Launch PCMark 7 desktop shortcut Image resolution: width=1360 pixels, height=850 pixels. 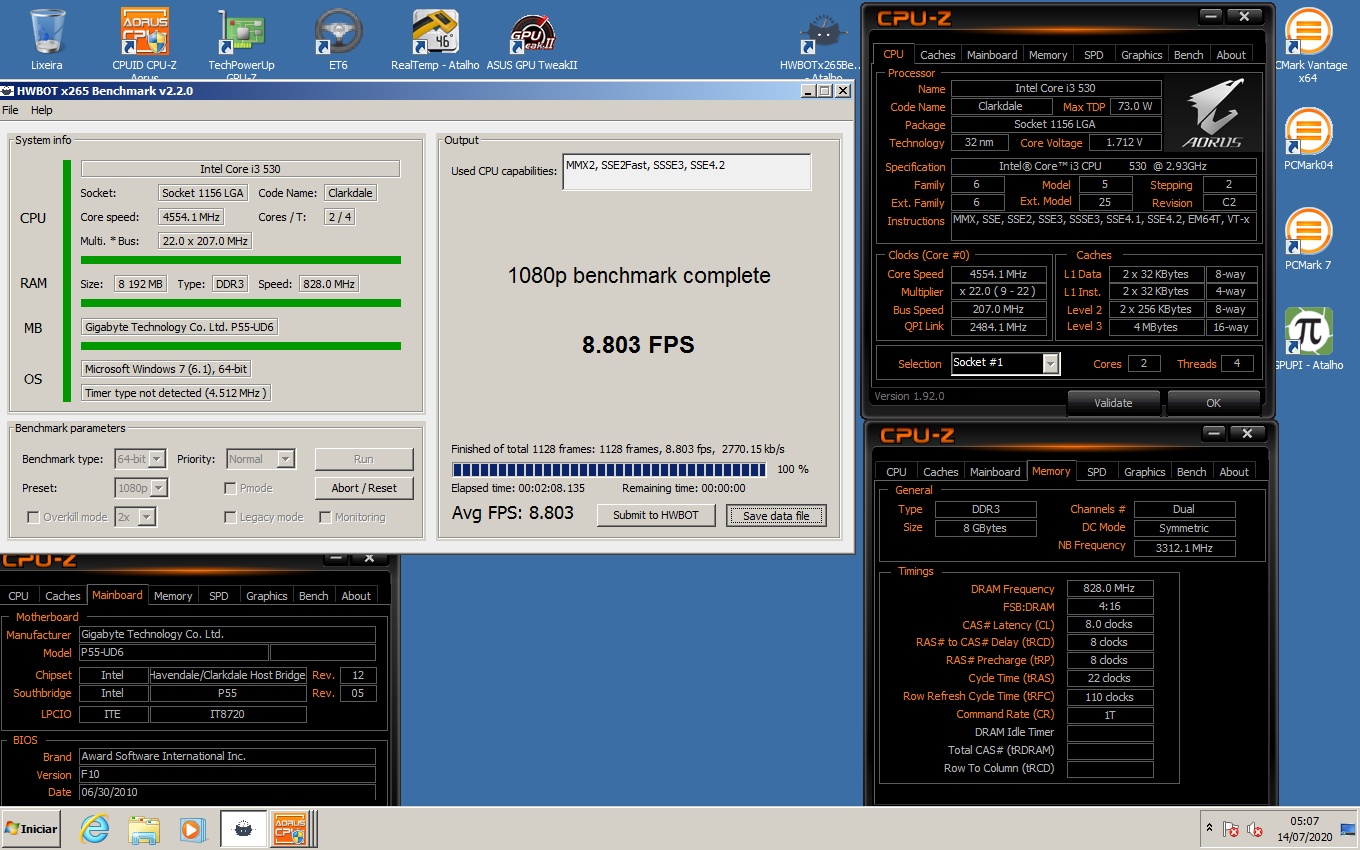click(x=1308, y=239)
